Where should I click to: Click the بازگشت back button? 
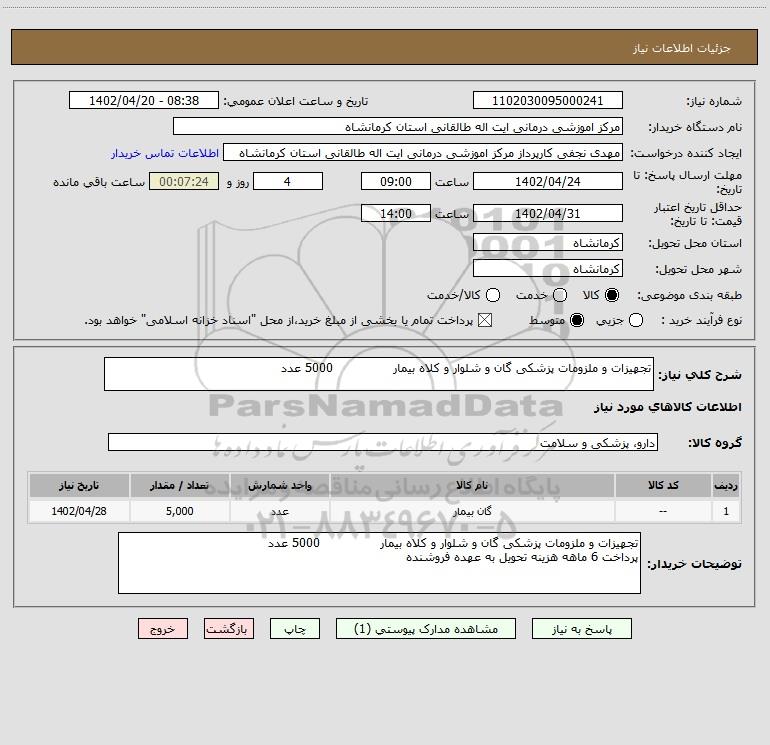(x=229, y=629)
